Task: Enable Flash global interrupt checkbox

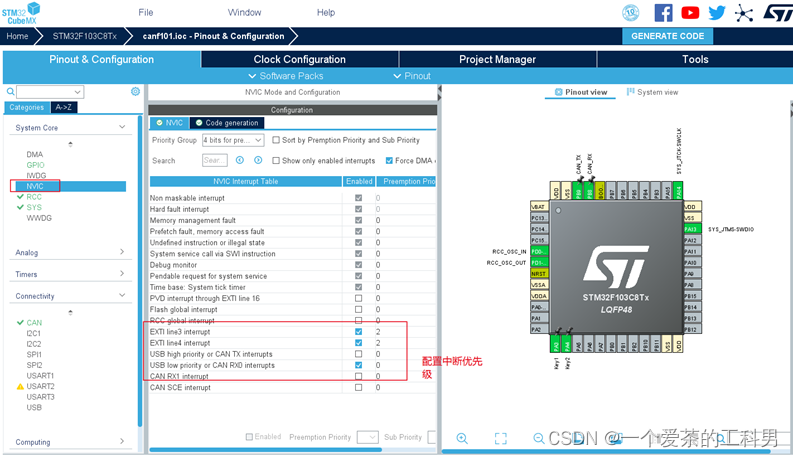Action: coord(359,309)
